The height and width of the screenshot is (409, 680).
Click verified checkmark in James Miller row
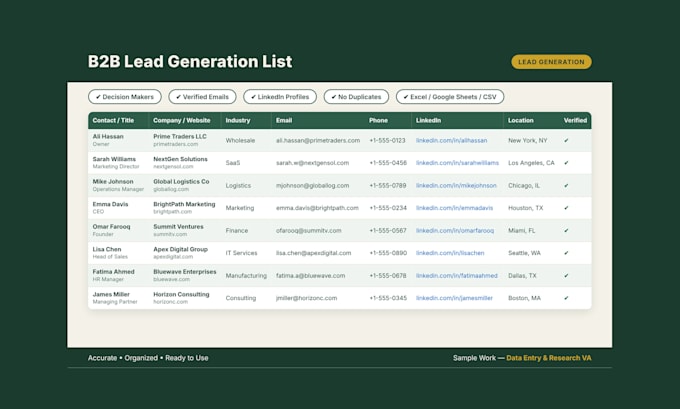tap(566, 298)
